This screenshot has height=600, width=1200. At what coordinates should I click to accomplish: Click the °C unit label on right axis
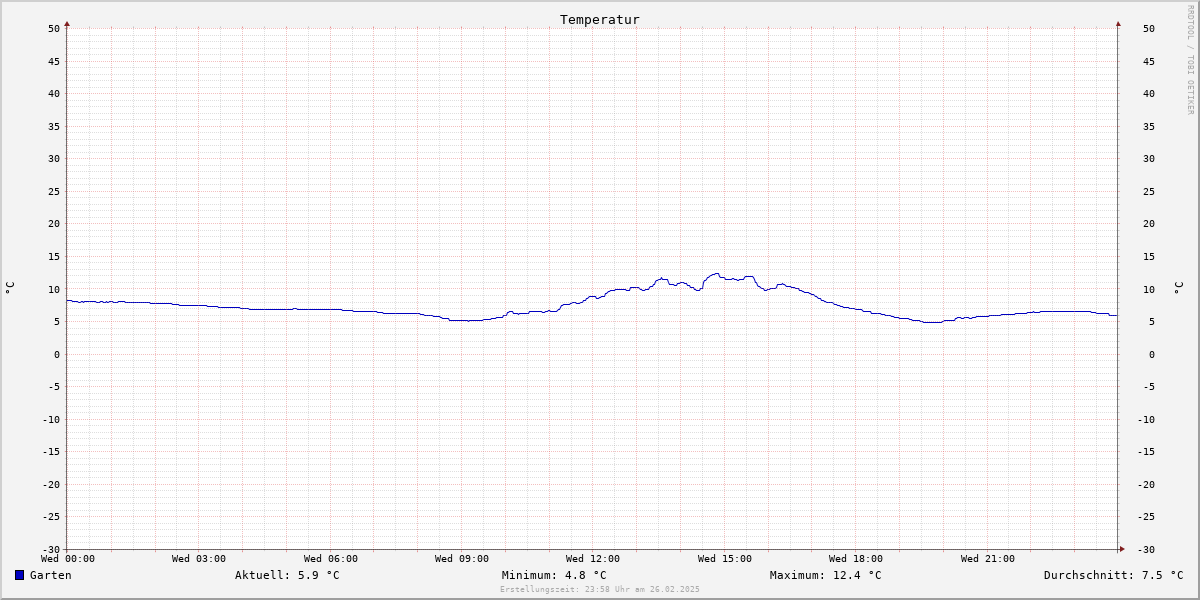click(x=1177, y=288)
